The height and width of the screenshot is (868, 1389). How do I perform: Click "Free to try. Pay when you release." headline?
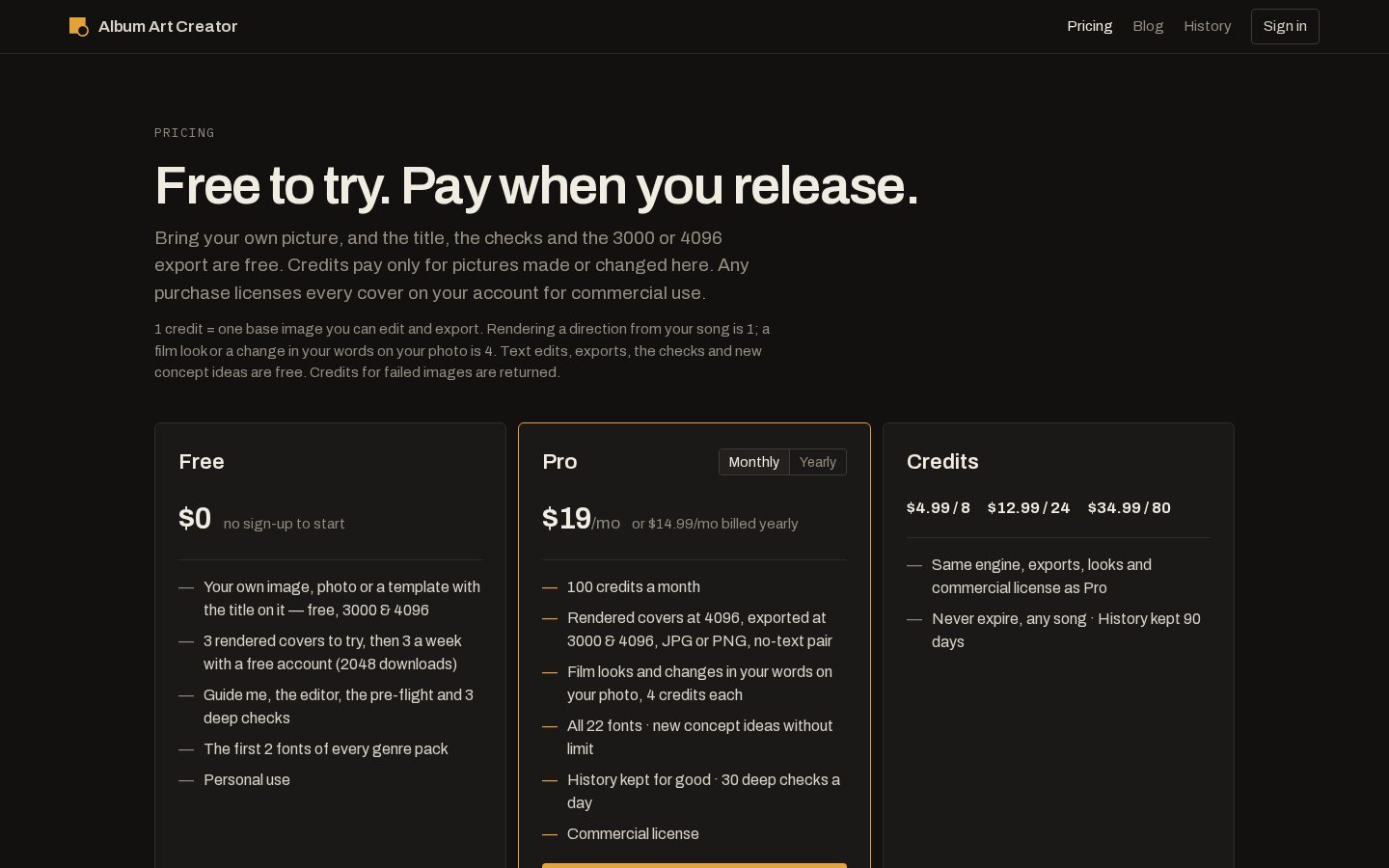(x=536, y=186)
